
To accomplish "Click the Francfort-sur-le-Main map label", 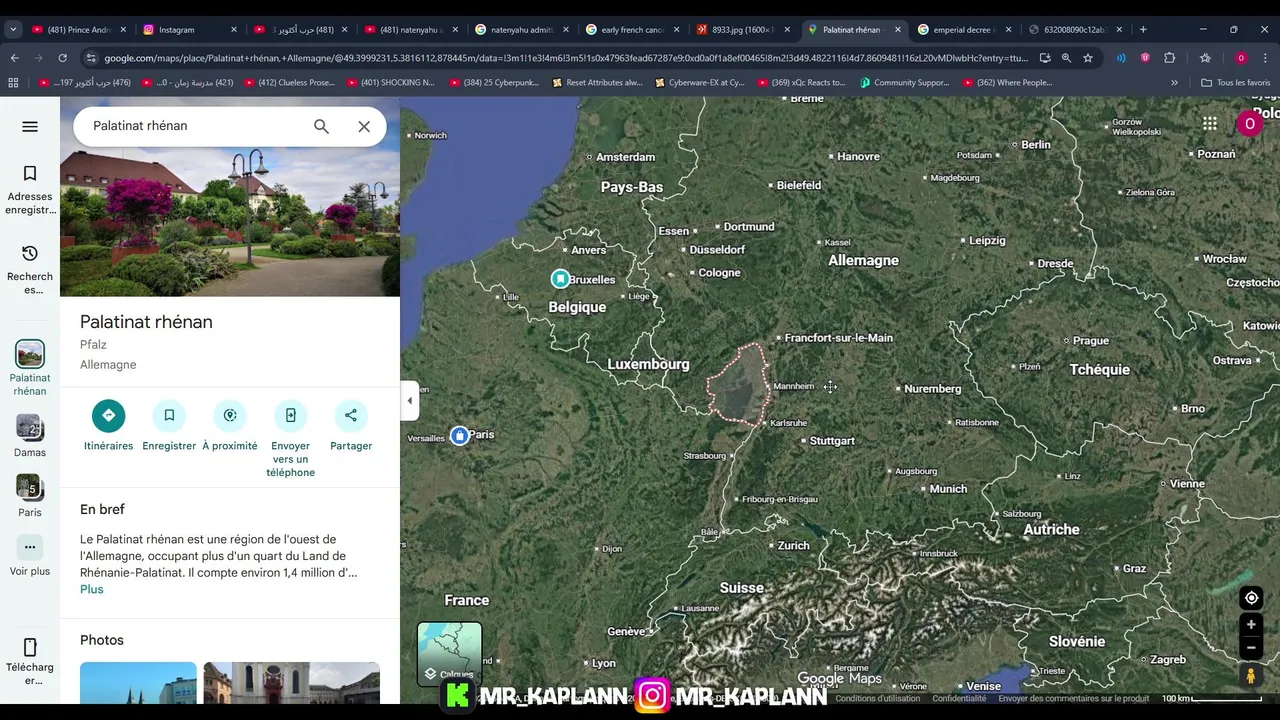I will click(838, 338).
